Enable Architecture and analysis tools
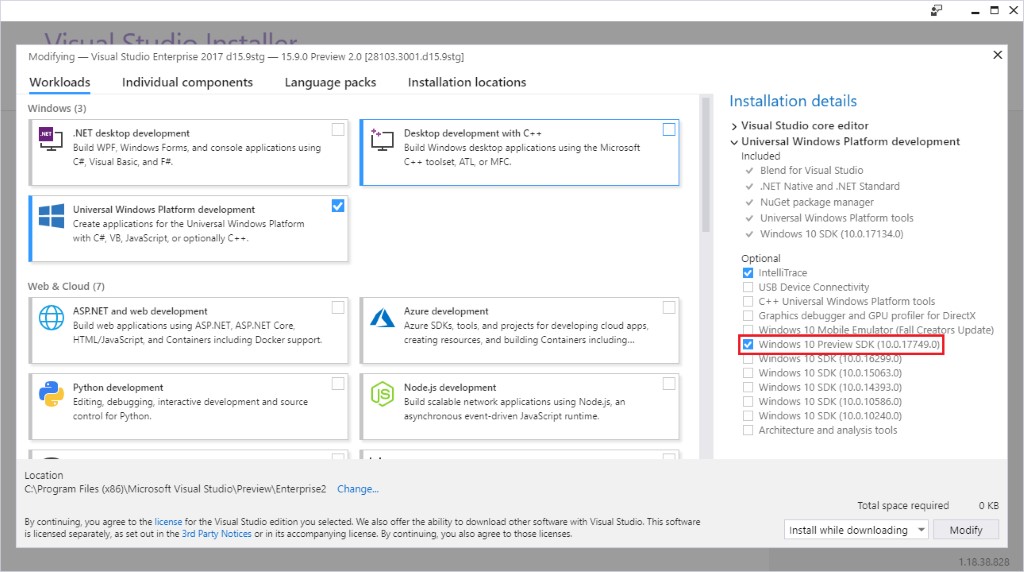This screenshot has height=572, width=1024. coord(748,430)
